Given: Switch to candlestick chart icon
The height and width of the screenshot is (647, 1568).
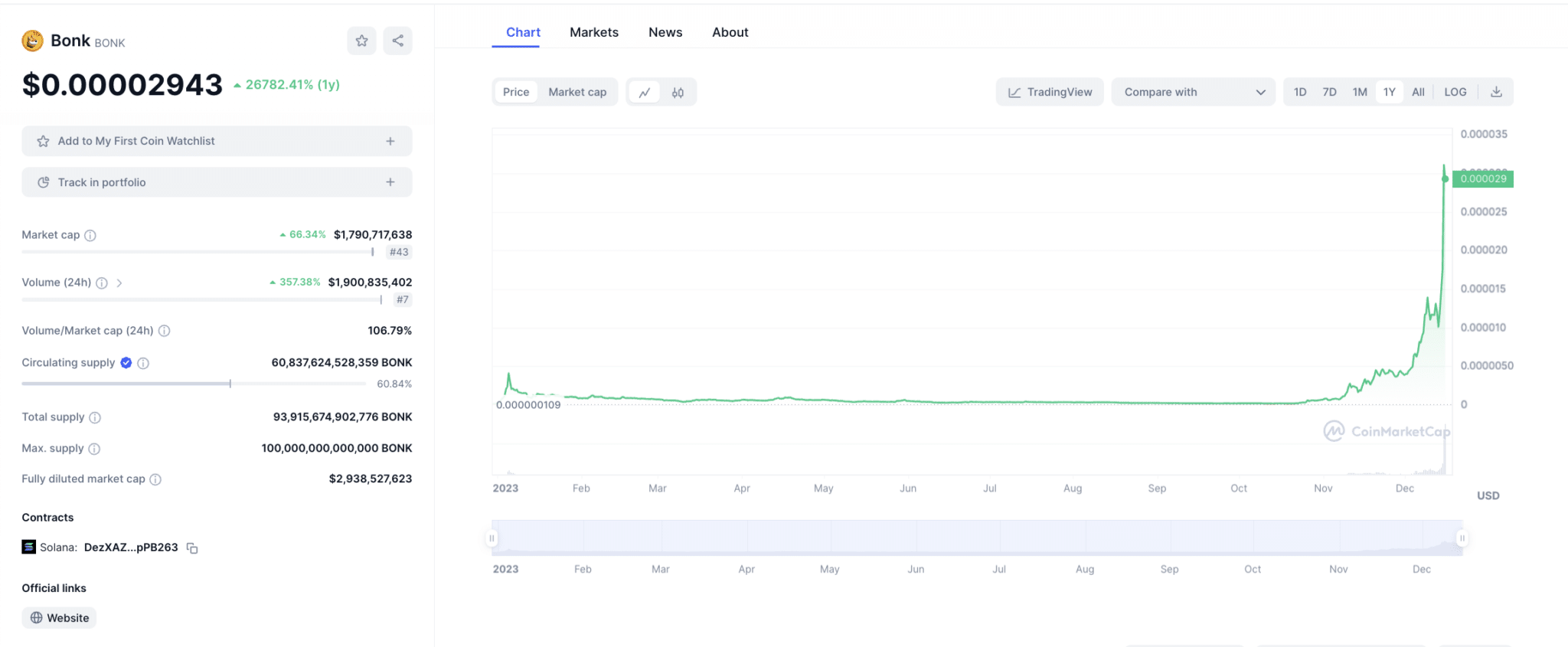Looking at the screenshot, I should click(x=678, y=93).
